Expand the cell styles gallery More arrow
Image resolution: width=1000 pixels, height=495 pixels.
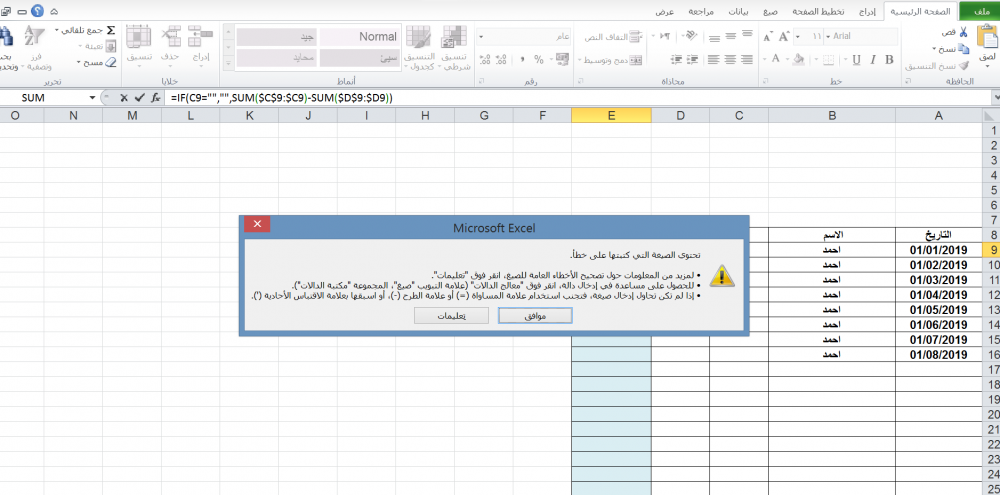click(229, 63)
